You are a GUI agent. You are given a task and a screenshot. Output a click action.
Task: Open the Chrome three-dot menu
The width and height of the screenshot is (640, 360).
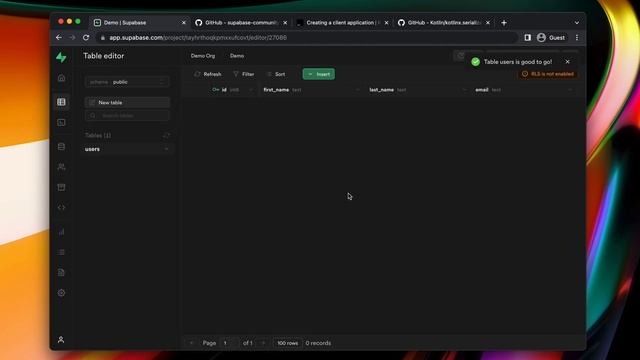click(577, 38)
